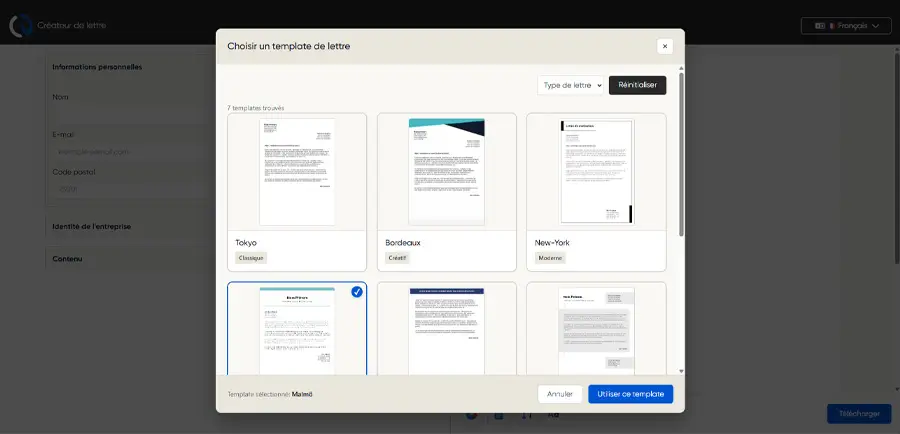Click the '7 templates trouvés' text
900x434 pixels.
pos(255,108)
